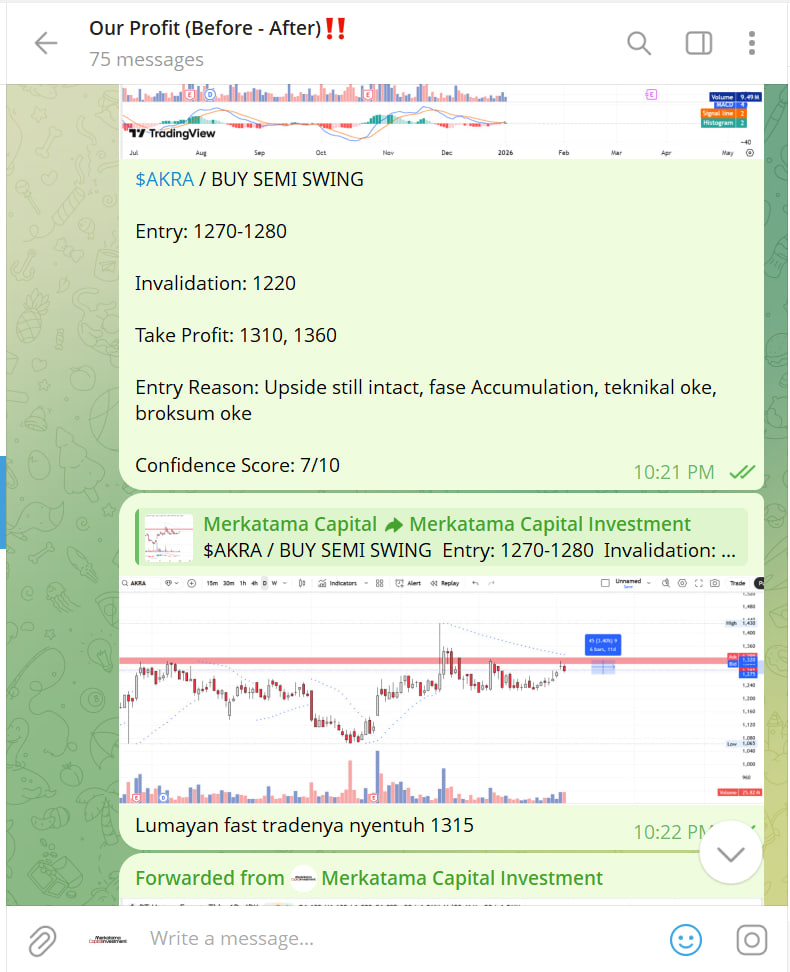Viewport: 790px width, 972px height.
Task: Click the small chart thumbnail in reply quote
Action: click(x=168, y=538)
